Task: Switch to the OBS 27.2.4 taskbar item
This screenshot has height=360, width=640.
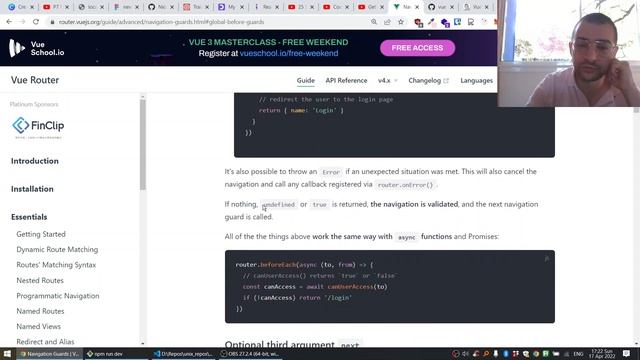Action: pyautogui.click(x=250, y=354)
